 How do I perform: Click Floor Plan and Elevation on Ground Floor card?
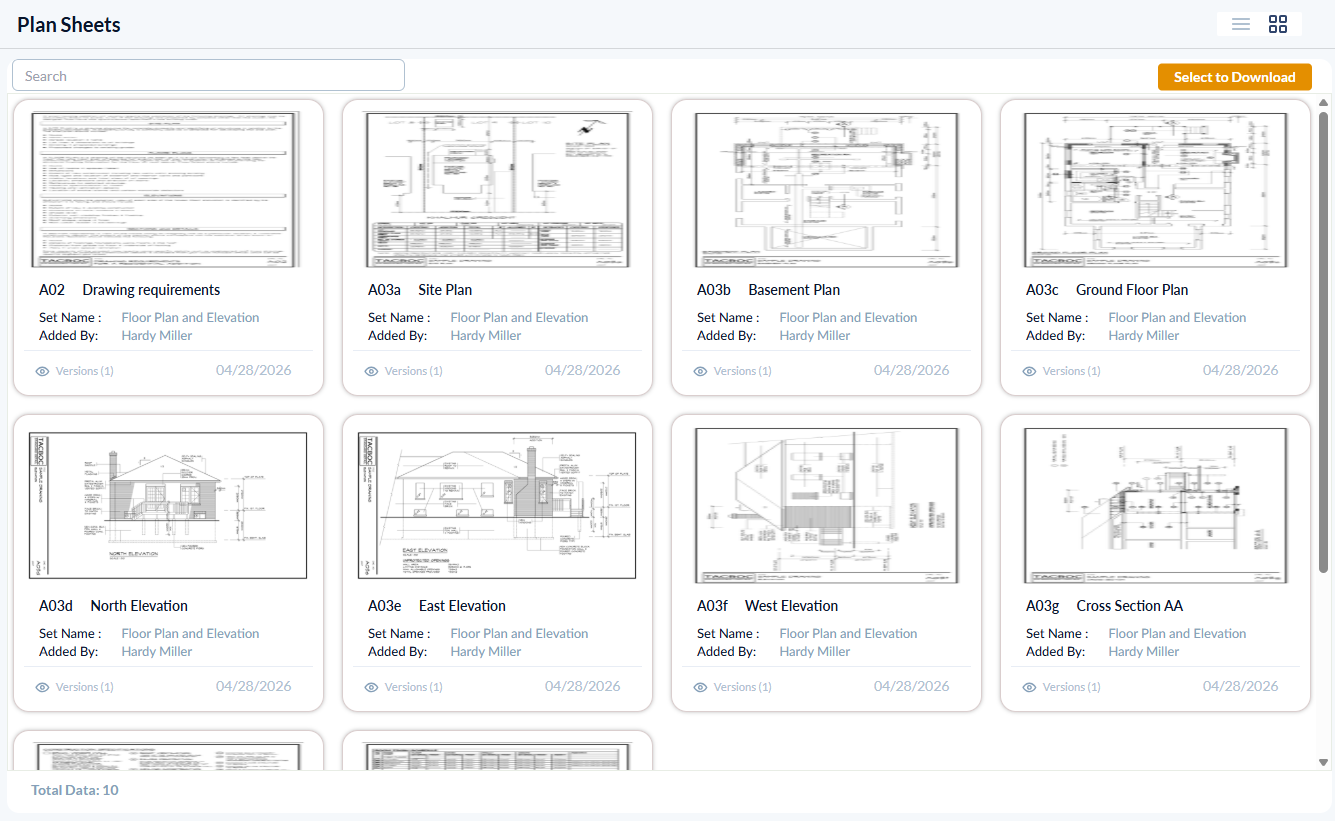coord(1177,318)
